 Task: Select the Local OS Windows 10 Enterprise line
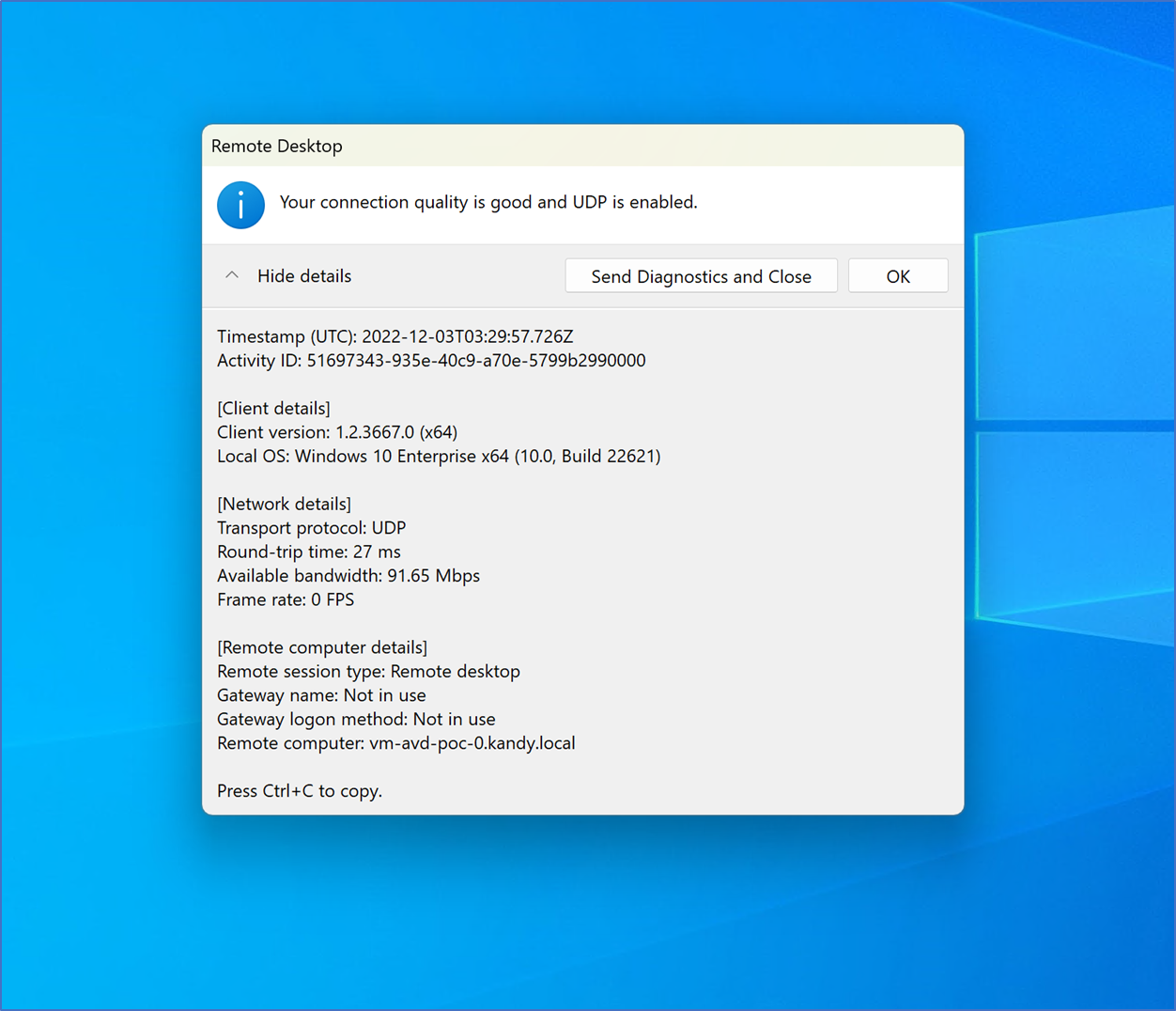439,457
